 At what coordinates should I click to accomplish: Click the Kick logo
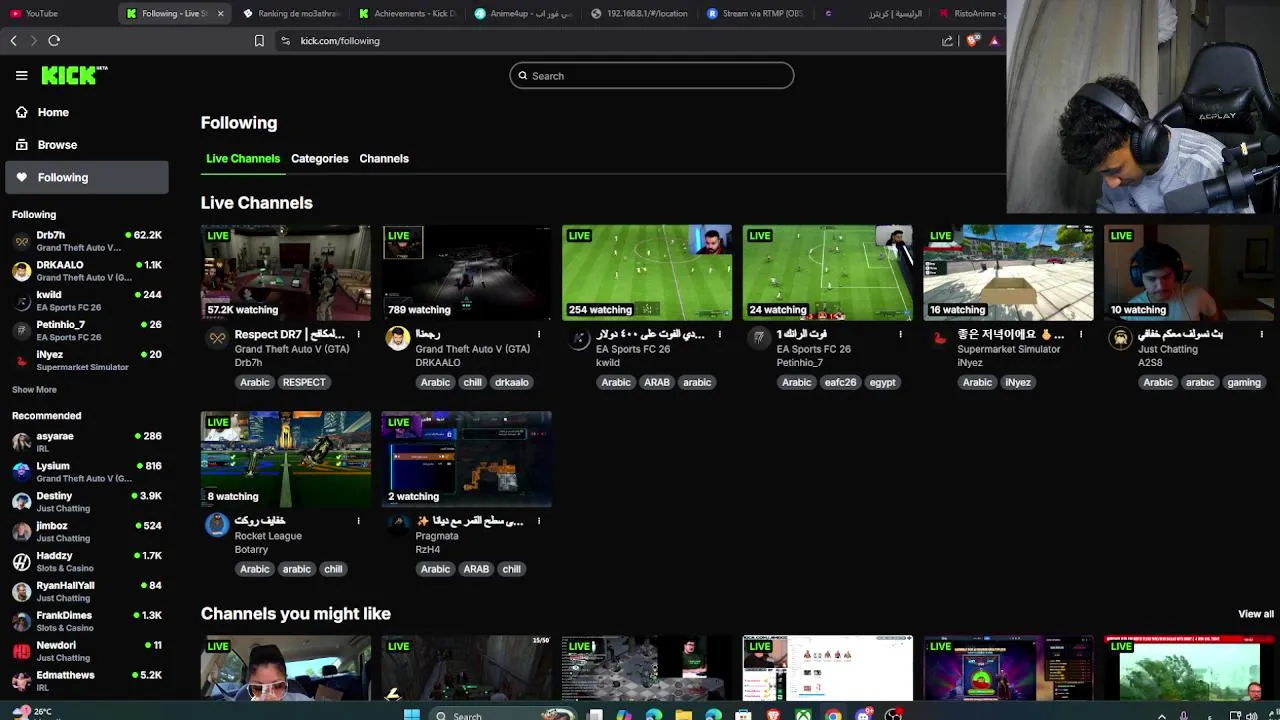coord(74,75)
